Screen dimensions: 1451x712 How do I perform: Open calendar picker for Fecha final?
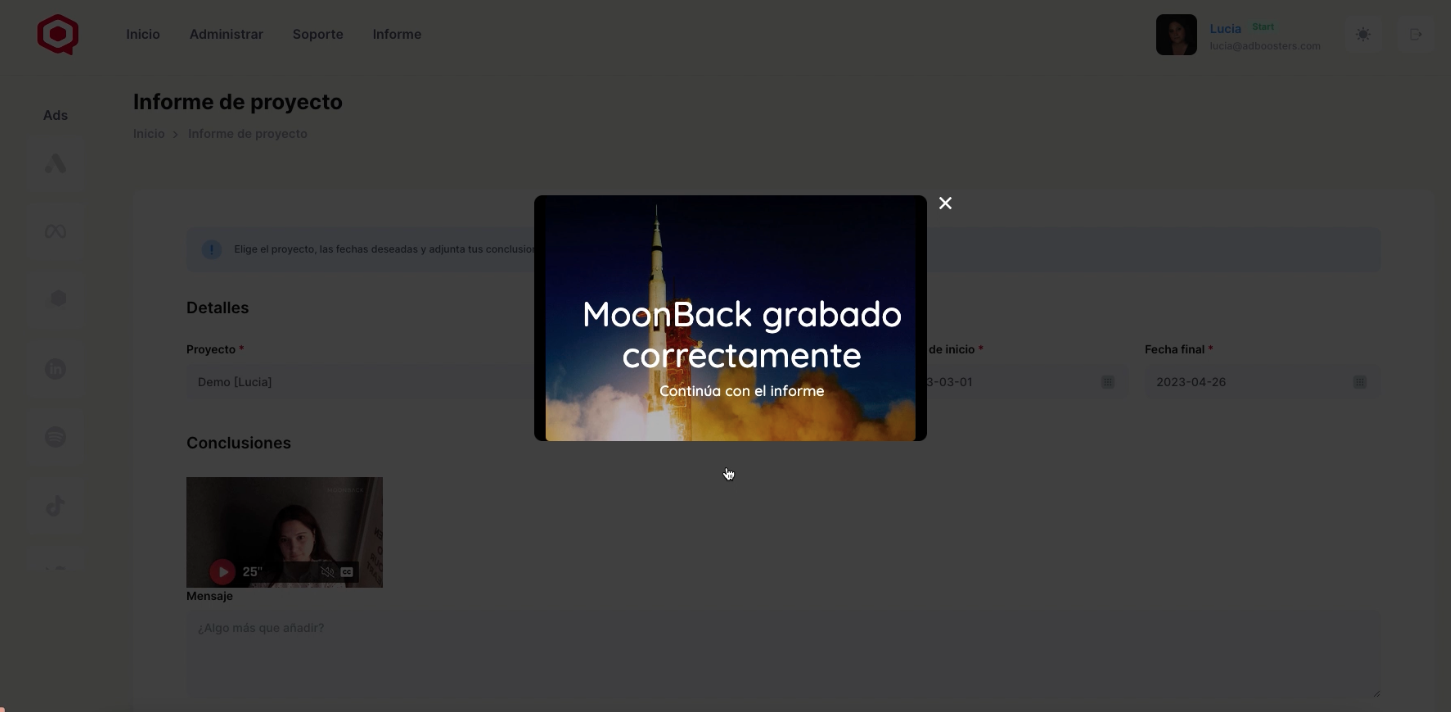(1359, 382)
